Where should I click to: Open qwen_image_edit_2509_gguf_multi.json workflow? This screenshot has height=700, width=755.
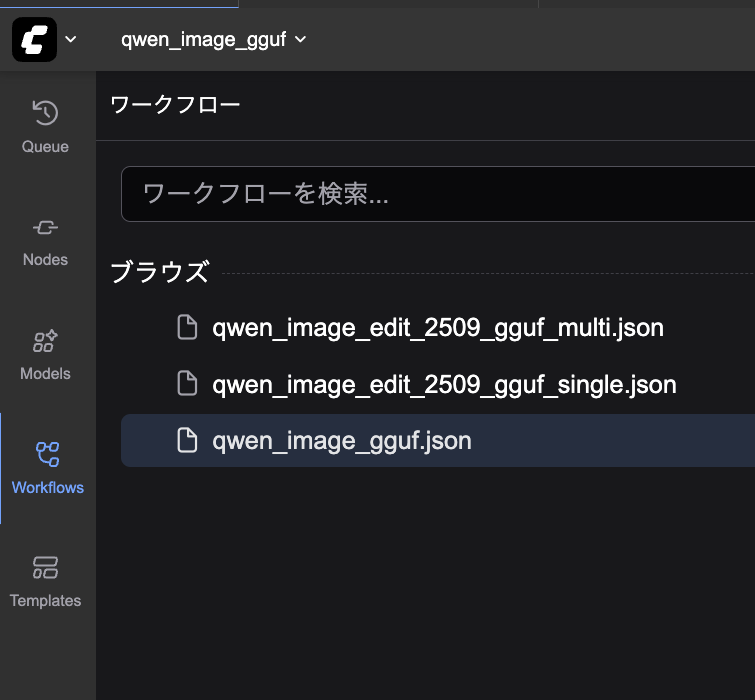click(438, 328)
